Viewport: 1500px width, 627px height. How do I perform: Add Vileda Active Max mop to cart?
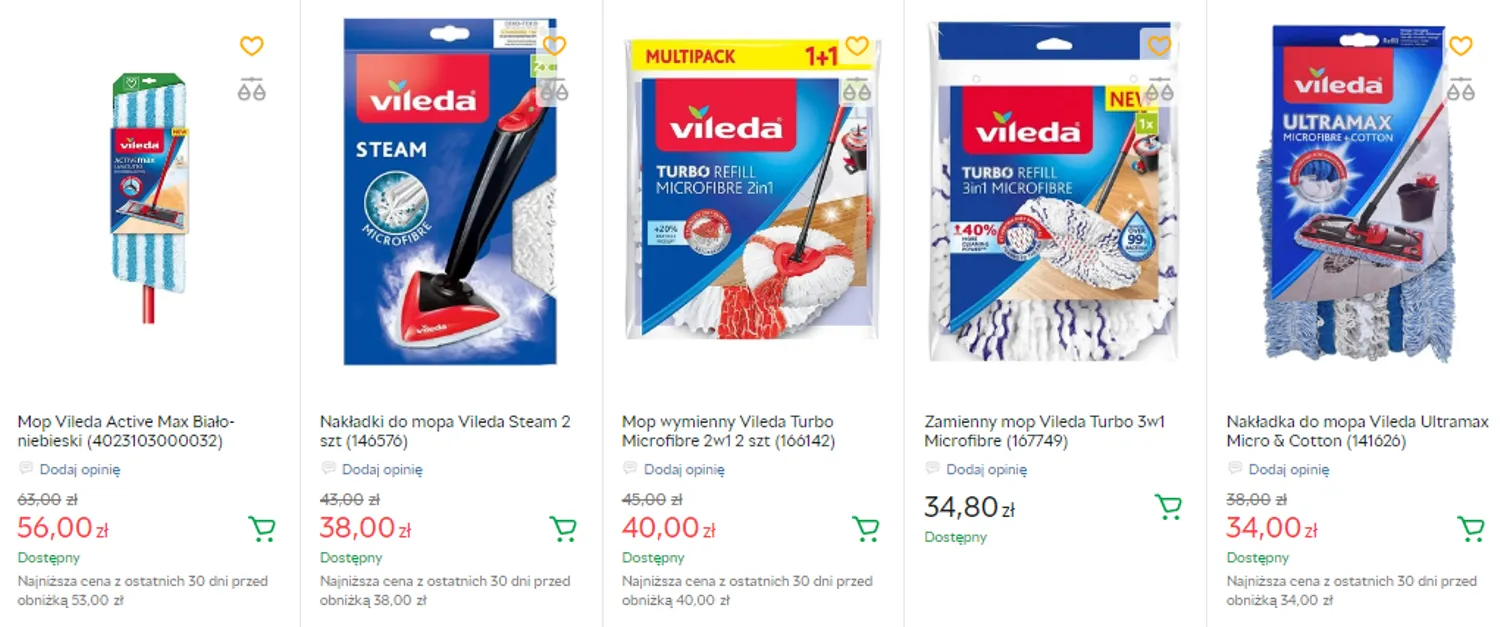click(x=261, y=528)
